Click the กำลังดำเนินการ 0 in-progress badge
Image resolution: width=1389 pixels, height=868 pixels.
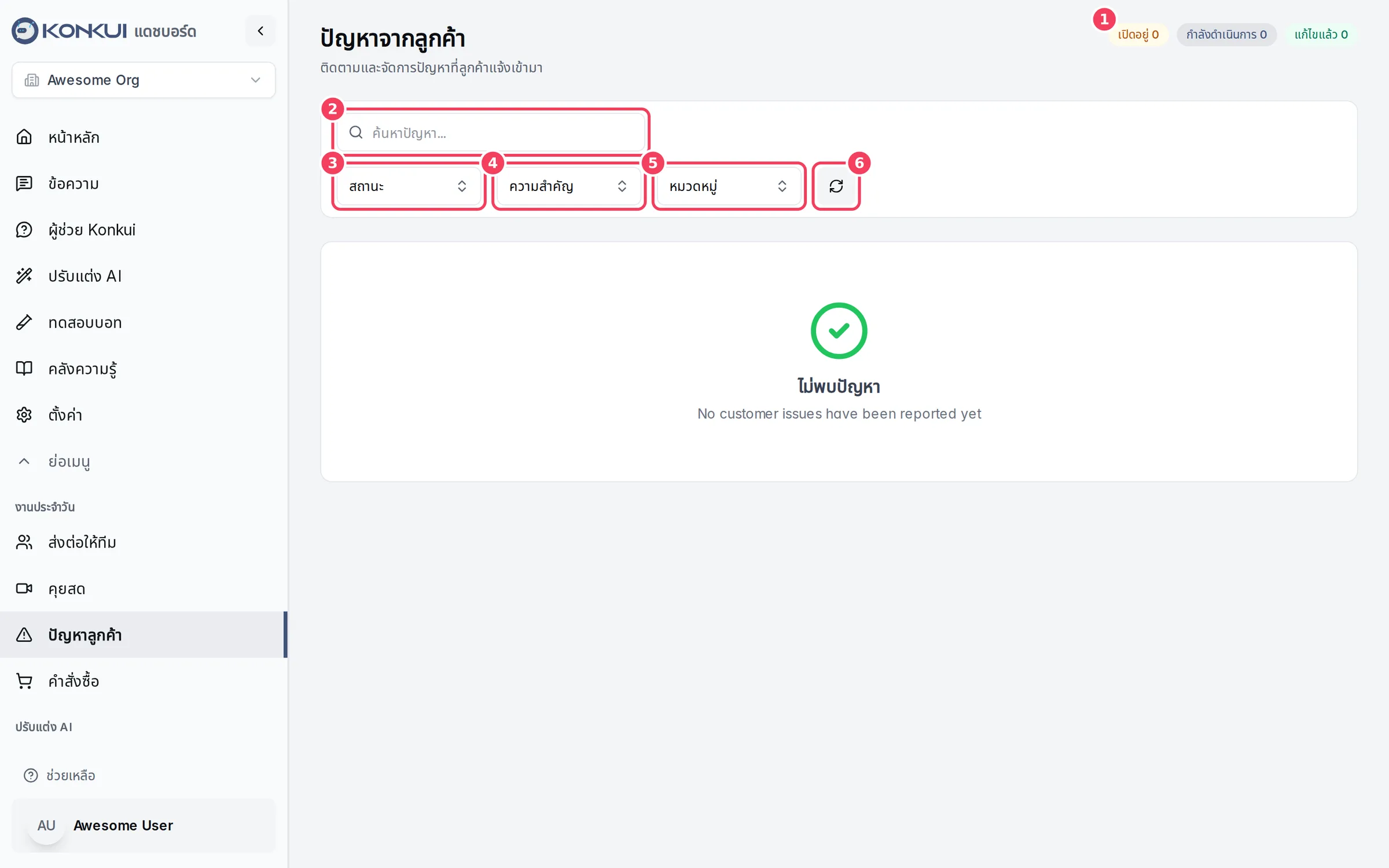tap(1226, 35)
